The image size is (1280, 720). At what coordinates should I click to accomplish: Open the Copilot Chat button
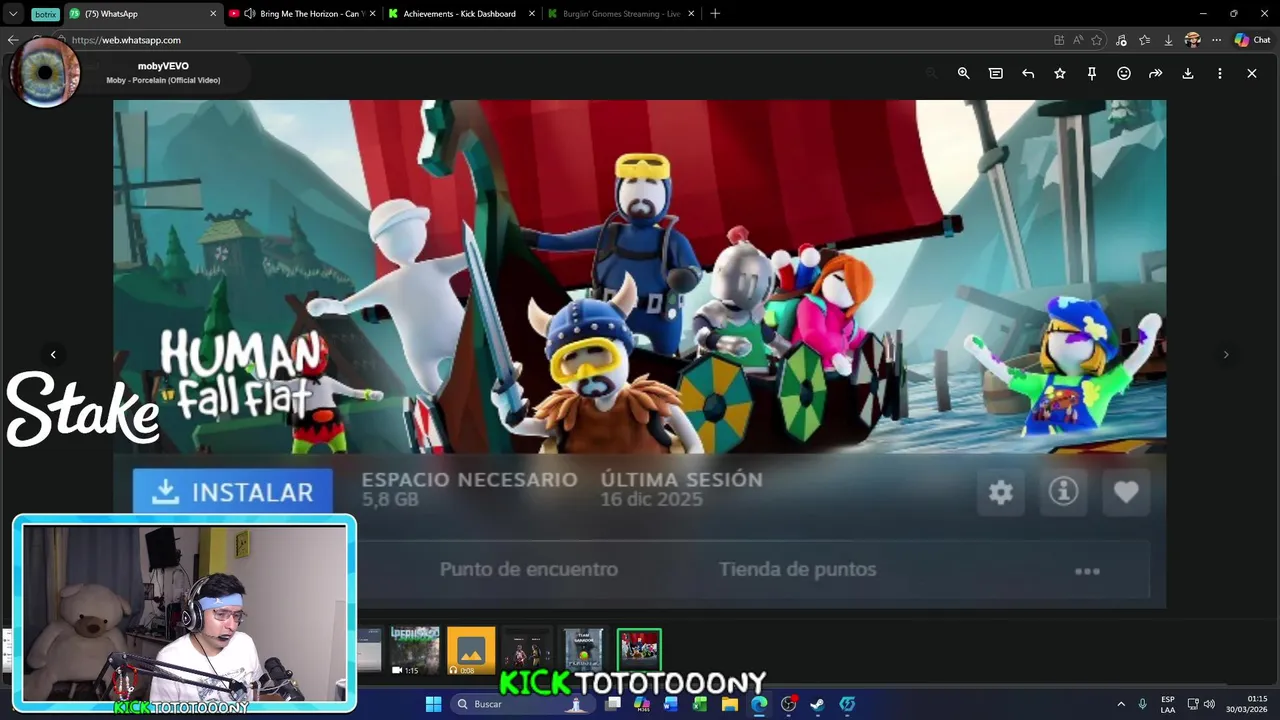click(1253, 40)
